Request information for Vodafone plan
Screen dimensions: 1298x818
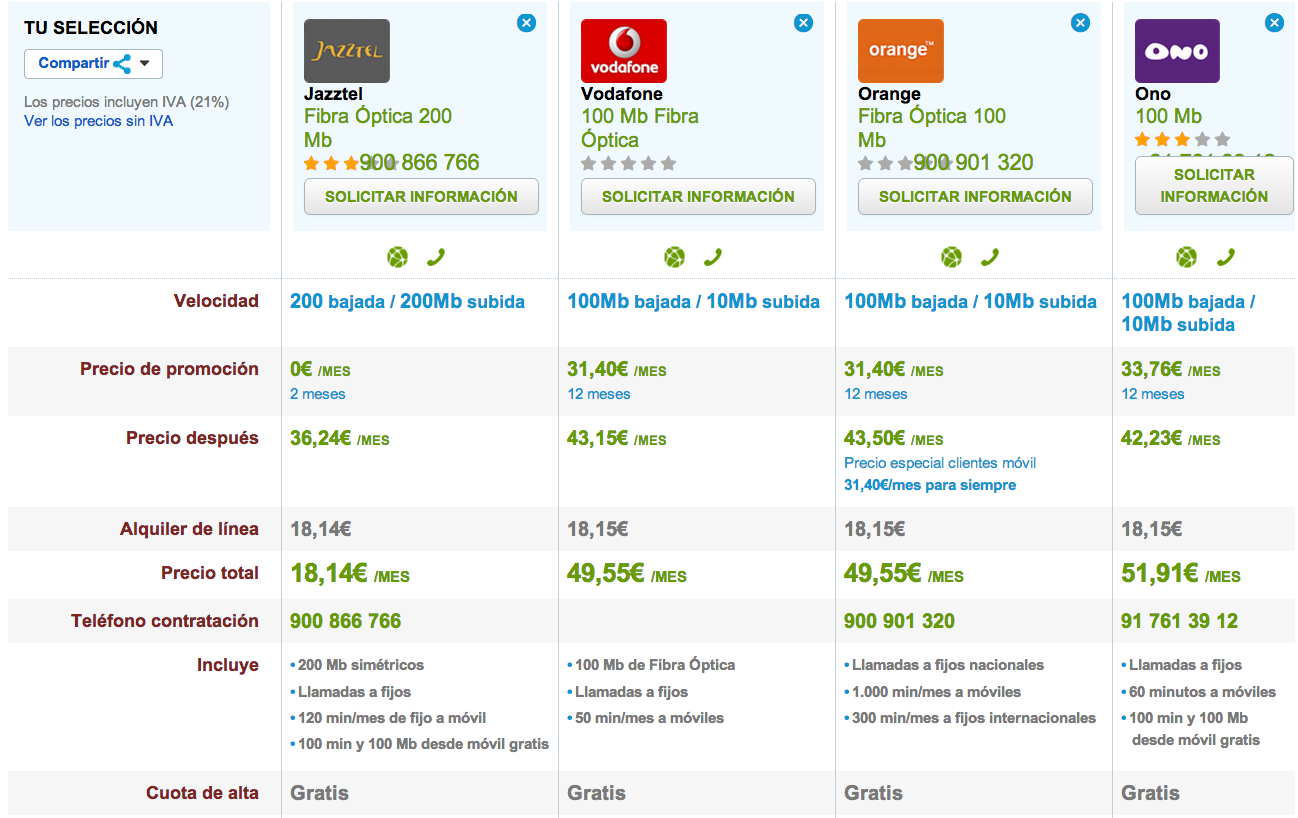[x=698, y=197]
